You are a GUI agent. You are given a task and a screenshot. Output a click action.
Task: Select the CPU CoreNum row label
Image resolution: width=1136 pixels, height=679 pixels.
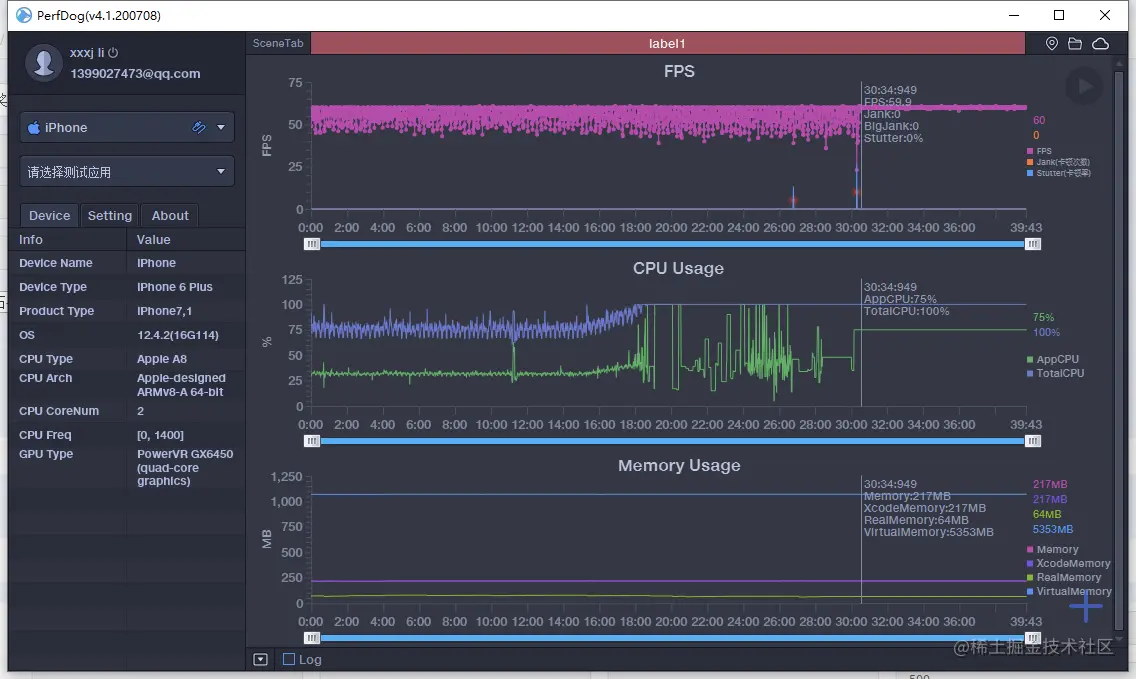[59, 411]
